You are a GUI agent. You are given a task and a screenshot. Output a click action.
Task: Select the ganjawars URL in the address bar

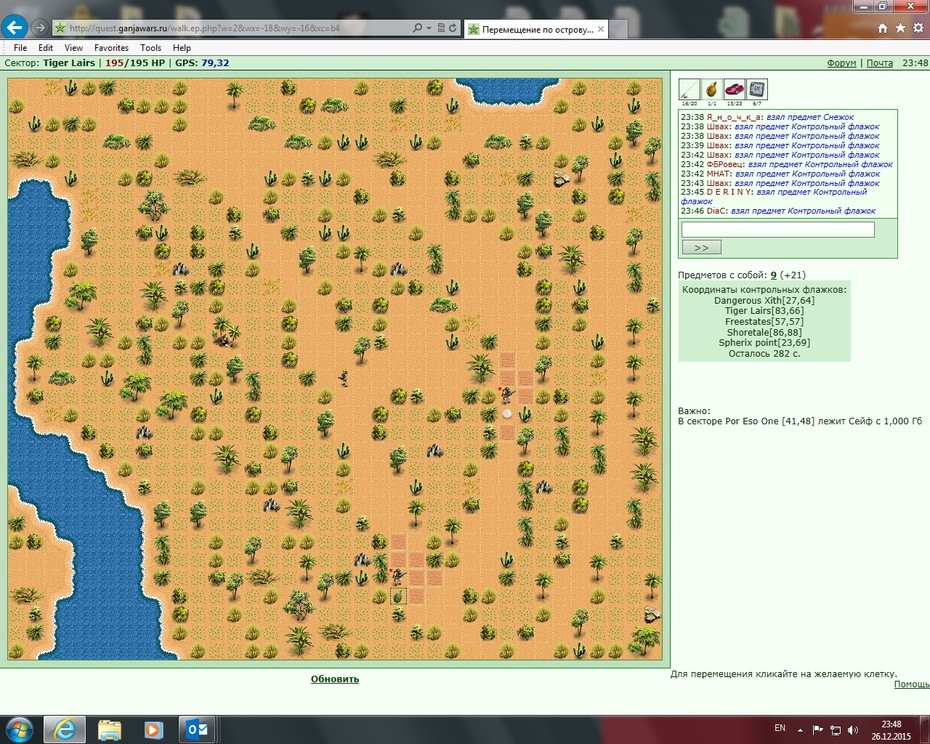pyautogui.click(x=204, y=28)
